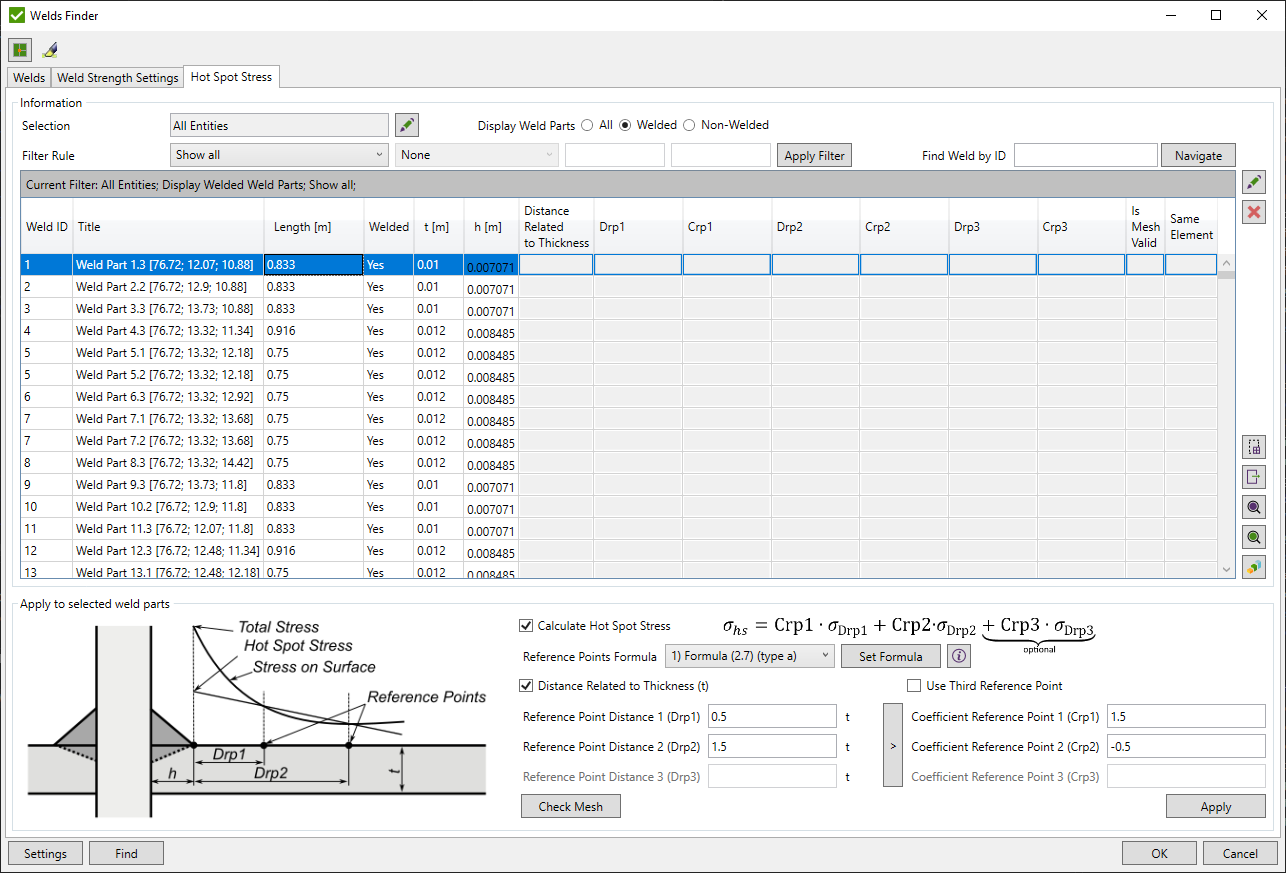This screenshot has width=1286, height=873.
Task: Click the Find Weld by ID input field
Action: [x=1086, y=155]
